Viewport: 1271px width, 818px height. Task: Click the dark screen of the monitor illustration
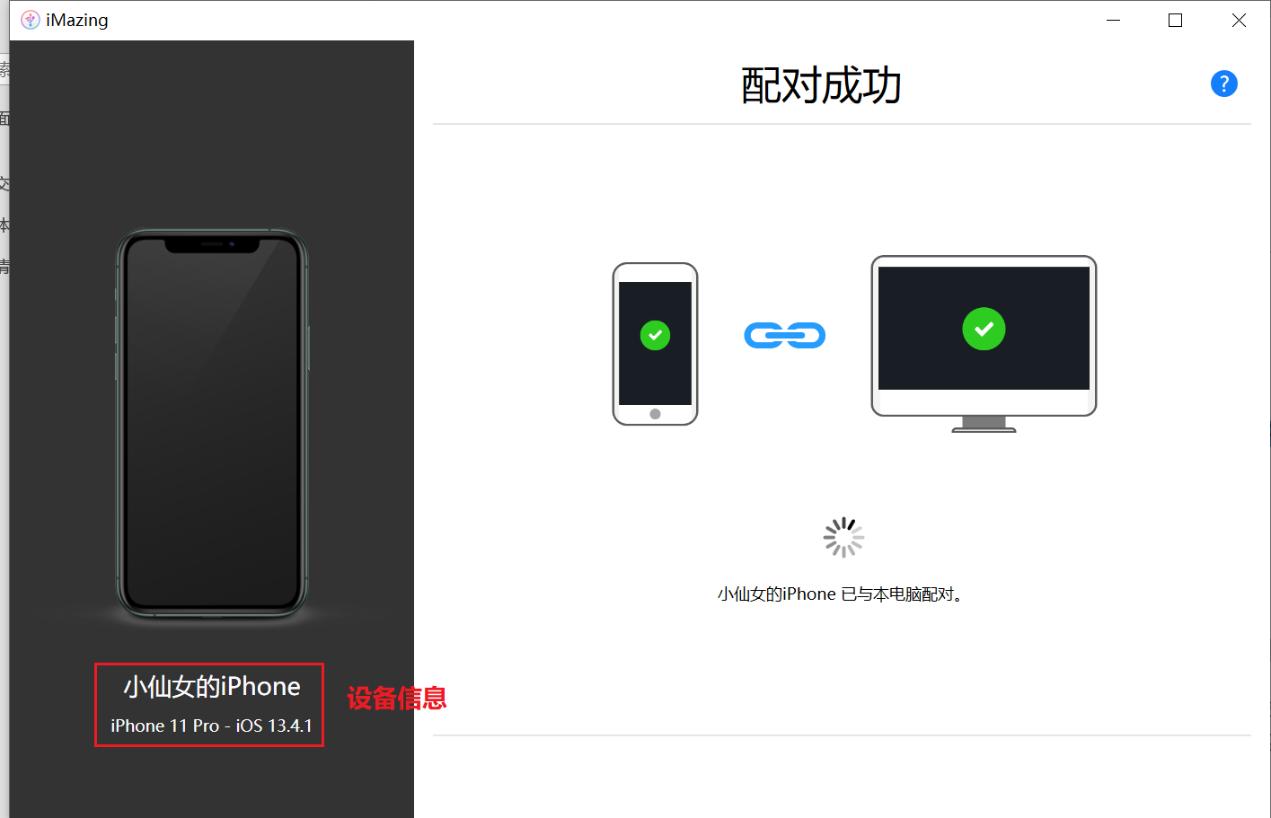984,328
